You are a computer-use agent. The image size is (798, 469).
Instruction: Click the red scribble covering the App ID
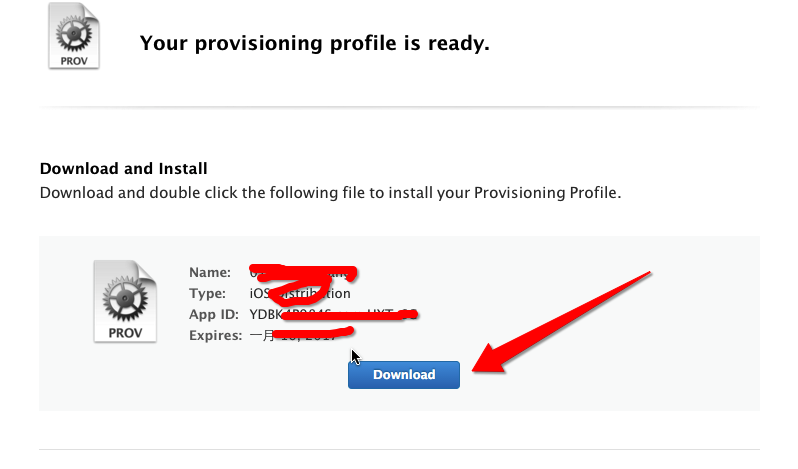click(x=350, y=317)
